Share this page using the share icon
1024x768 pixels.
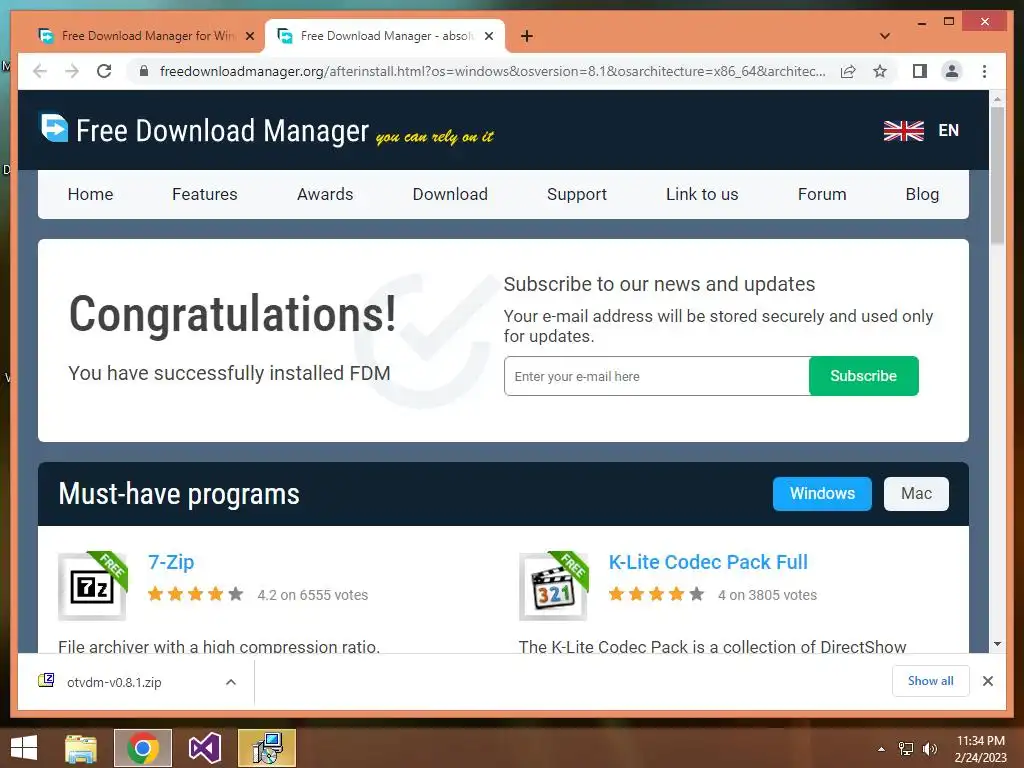coord(848,71)
